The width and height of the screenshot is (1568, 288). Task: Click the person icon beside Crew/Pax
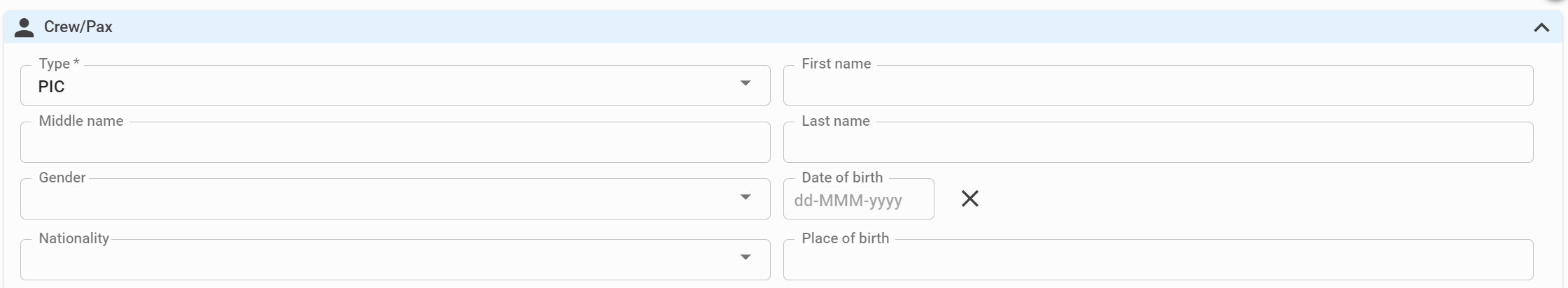(24, 27)
